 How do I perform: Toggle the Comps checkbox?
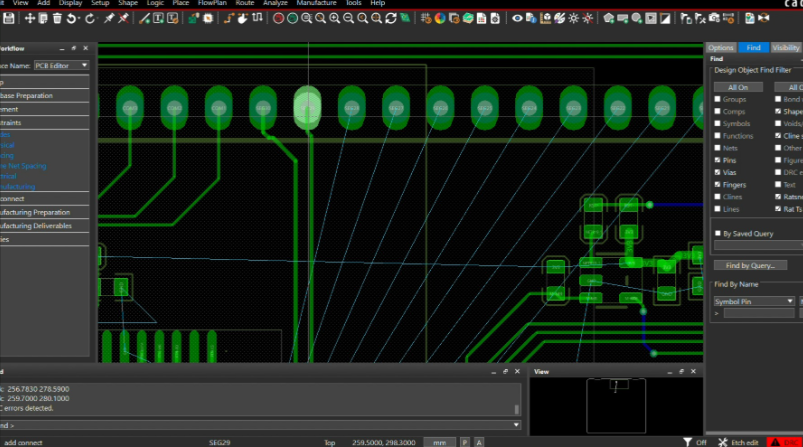[717, 111]
